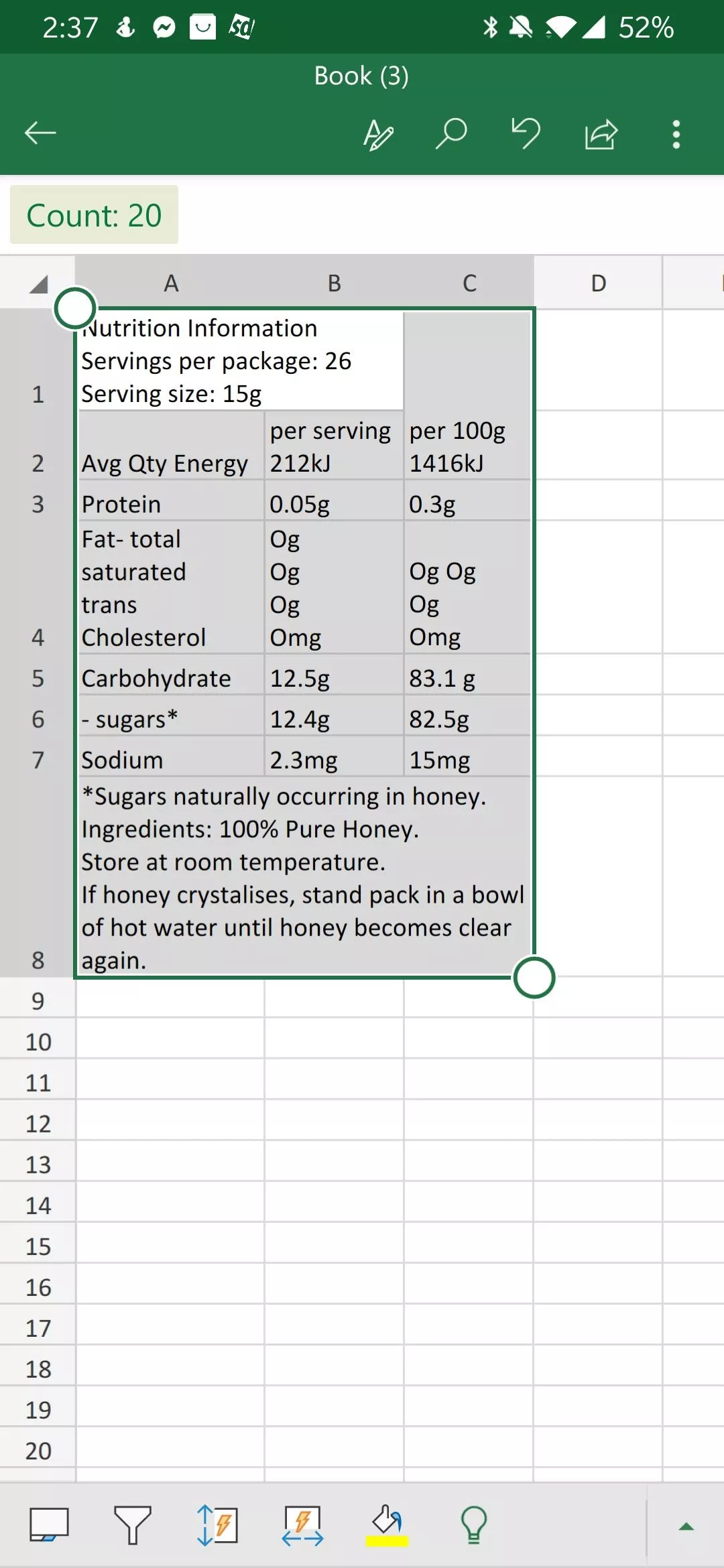Open the lightbulb Tell Me icon
Image resolution: width=724 pixels, height=1568 pixels.
pos(473,1525)
